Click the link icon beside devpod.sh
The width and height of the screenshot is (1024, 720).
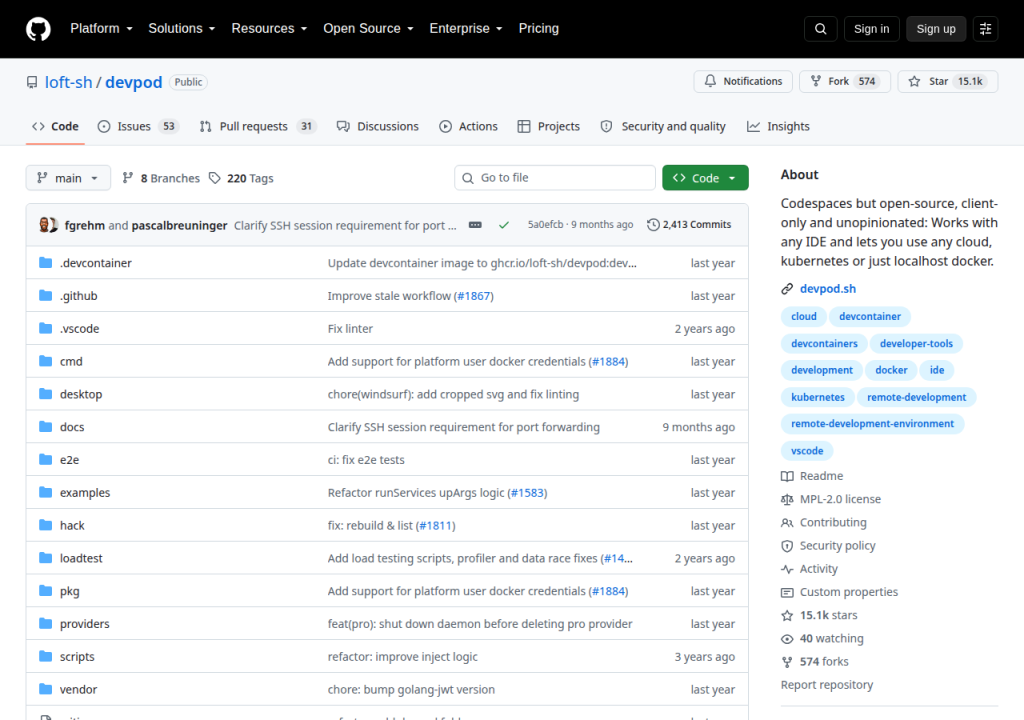(x=787, y=289)
